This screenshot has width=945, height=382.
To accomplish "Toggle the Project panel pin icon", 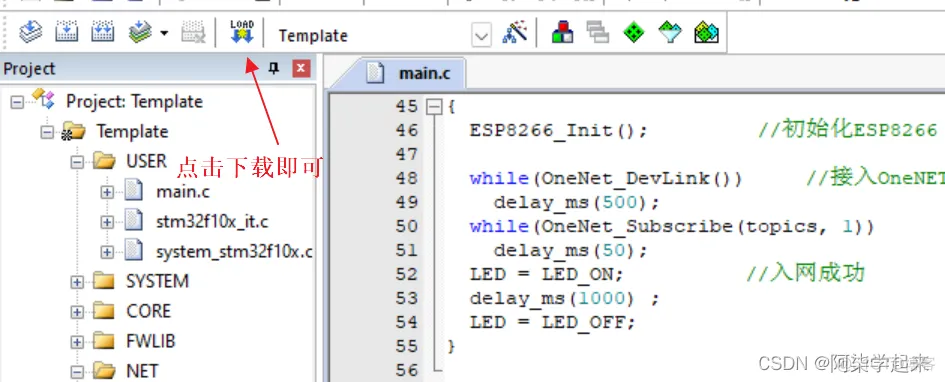I will pyautogui.click(x=274, y=68).
